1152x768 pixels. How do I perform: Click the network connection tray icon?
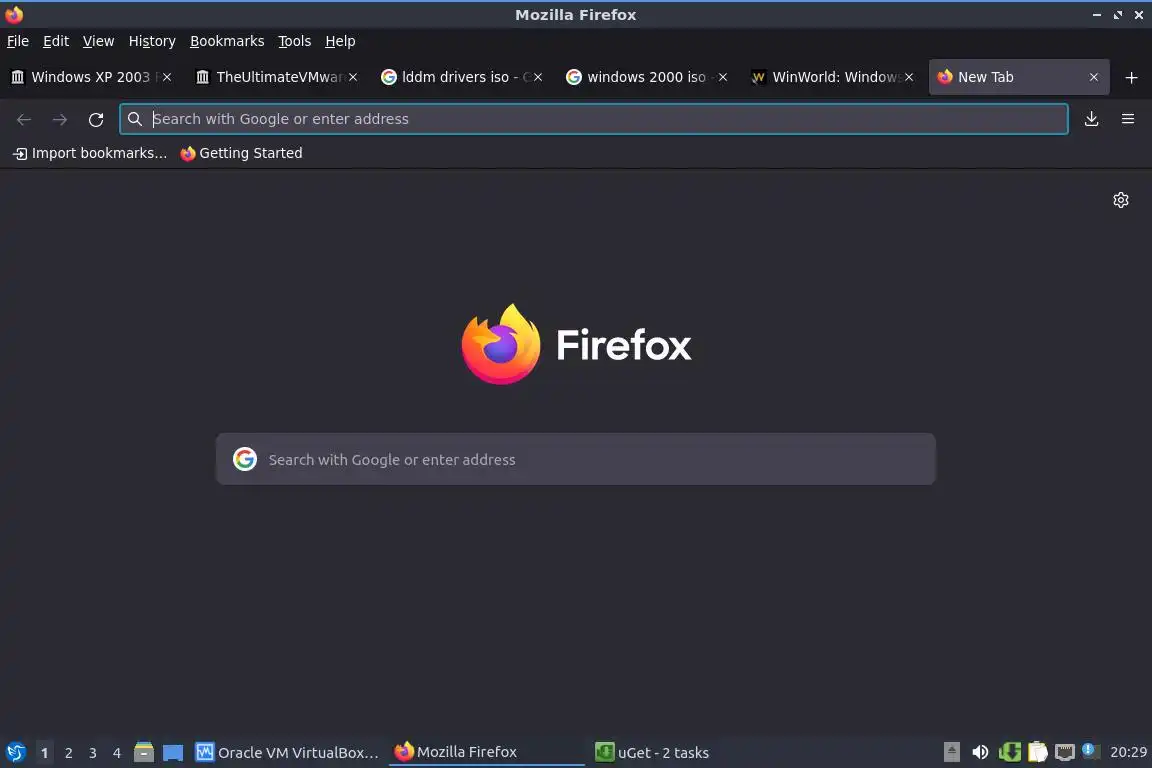coord(1065,752)
